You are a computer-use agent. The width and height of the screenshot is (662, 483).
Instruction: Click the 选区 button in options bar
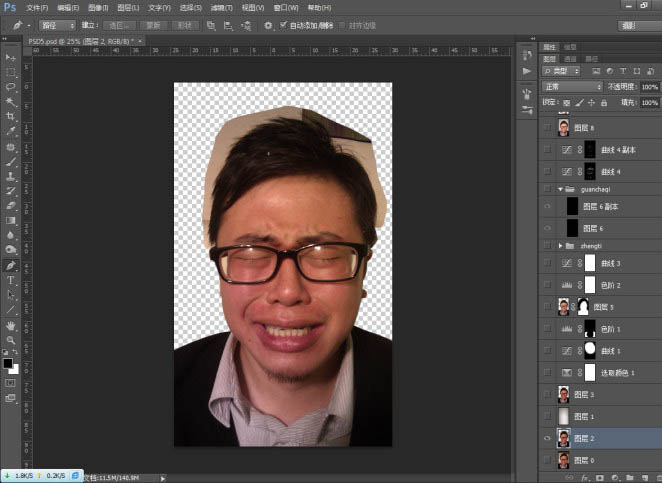[120, 24]
